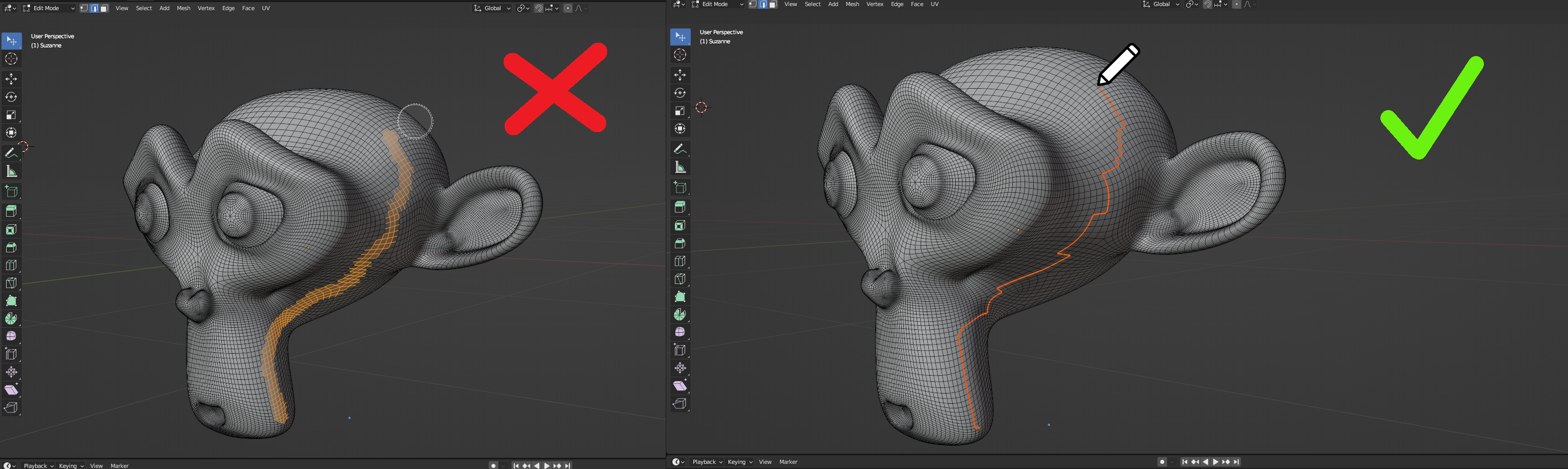
Task: Open Global orientation dropdown in right viewport
Action: click(1161, 4)
